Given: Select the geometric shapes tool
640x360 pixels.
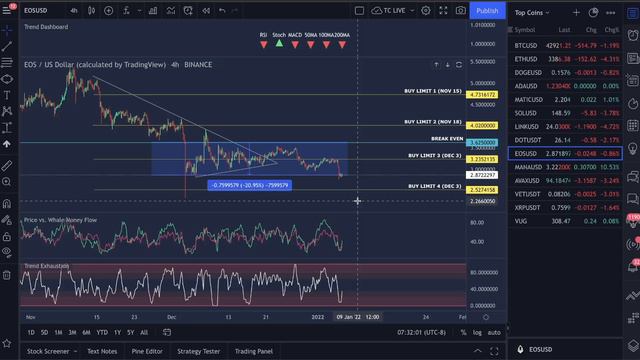Looking at the screenshot, I should [7, 79].
